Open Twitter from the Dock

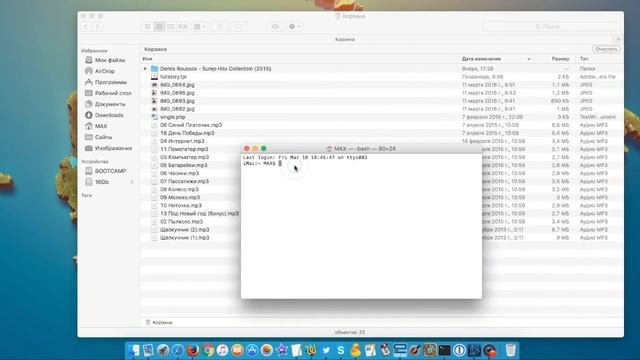click(x=326, y=350)
